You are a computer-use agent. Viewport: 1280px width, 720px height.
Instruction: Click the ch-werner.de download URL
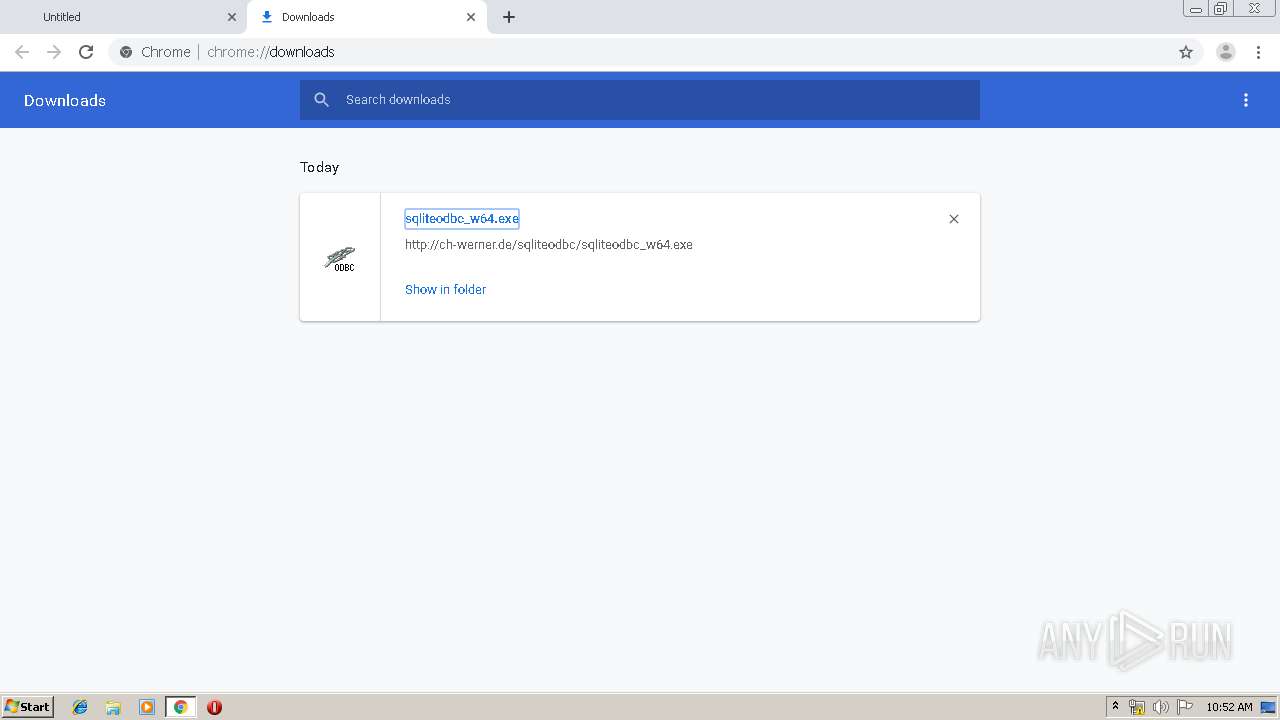tap(549, 244)
